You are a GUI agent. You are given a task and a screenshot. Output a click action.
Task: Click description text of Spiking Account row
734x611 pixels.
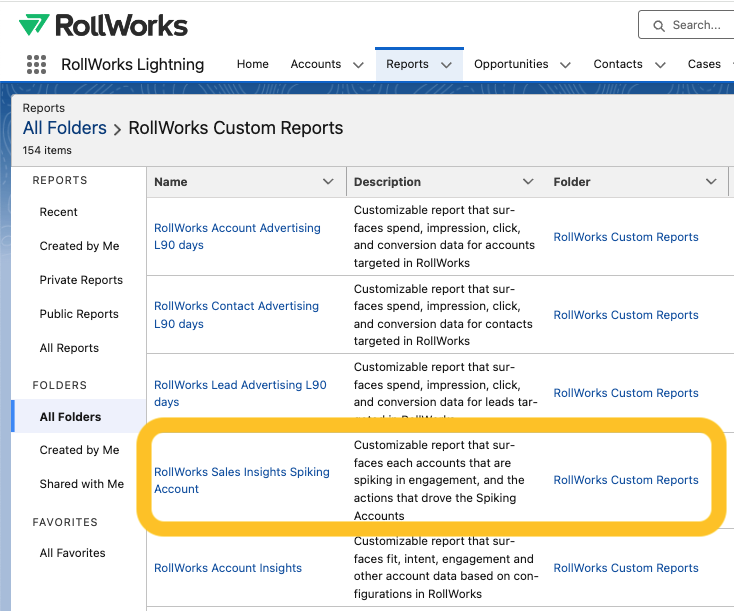[439, 480]
